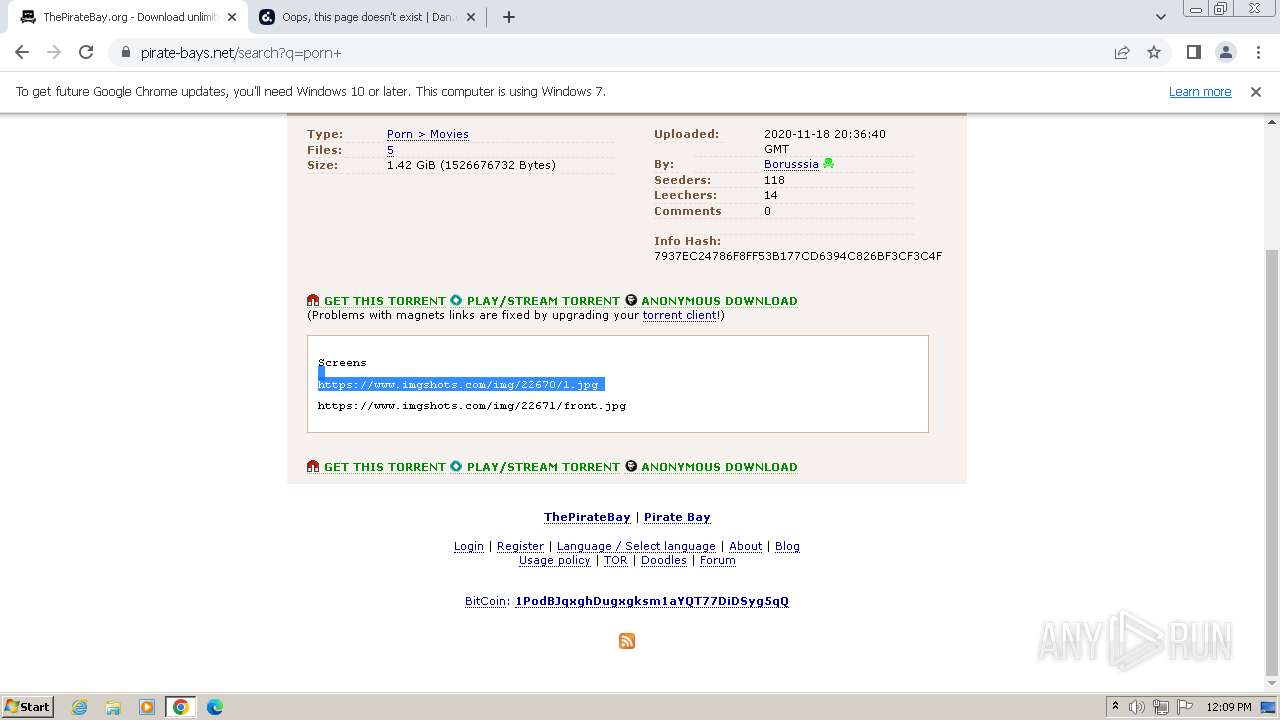This screenshot has width=1280, height=720.
Task: Open the Porn > Movies category link
Action: pyautogui.click(x=428, y=134)
